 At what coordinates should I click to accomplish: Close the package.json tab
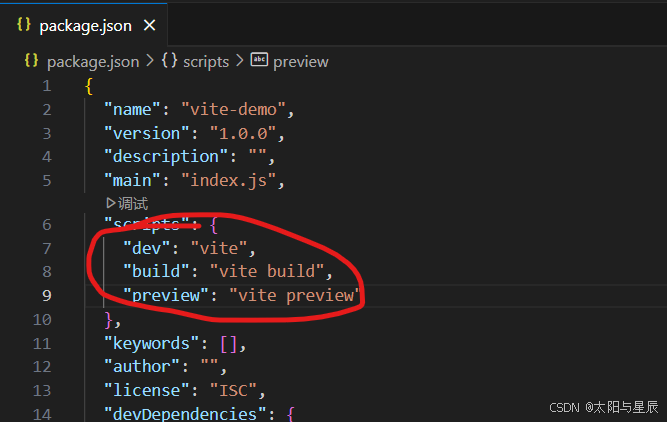(x=149, y=26)
